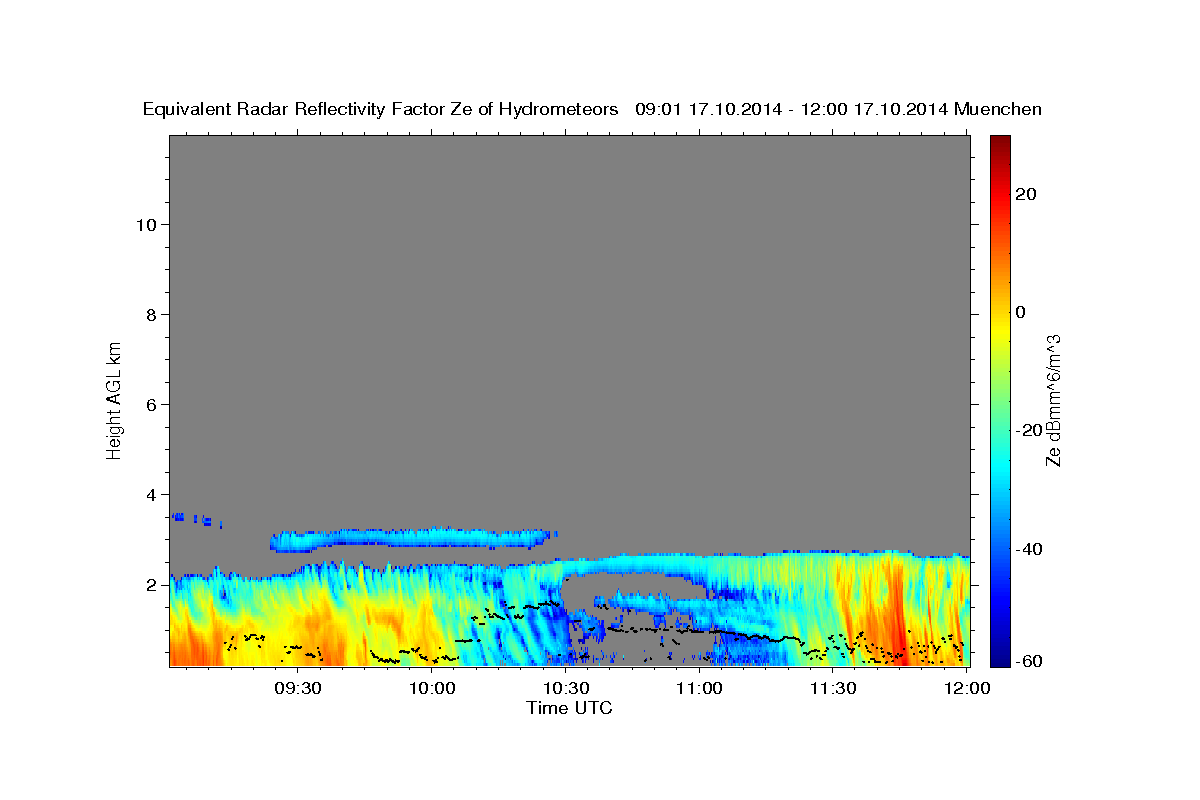Click the '09:30' time tick label
1200x800 pixels.
tap(298, 688)
